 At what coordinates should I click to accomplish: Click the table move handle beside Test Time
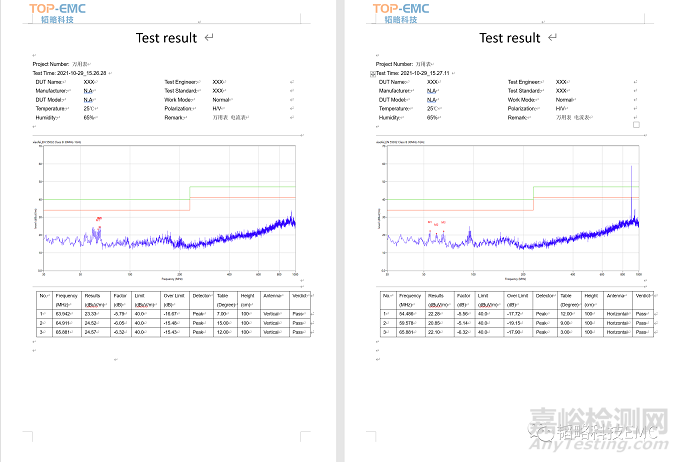coord(373,74)
